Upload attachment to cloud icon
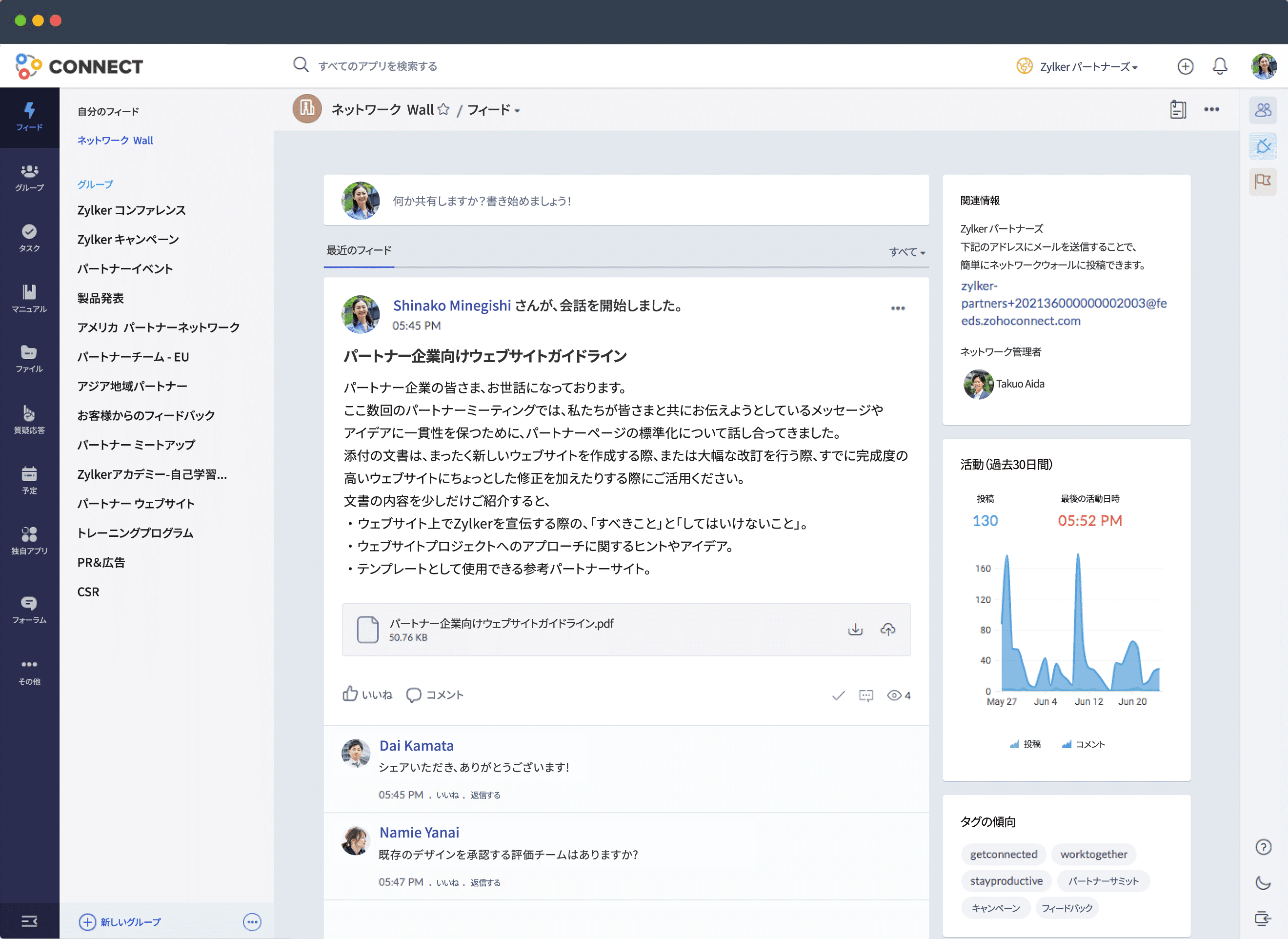The height and width of the screenshot is (939, 1288). click(887, 629)
